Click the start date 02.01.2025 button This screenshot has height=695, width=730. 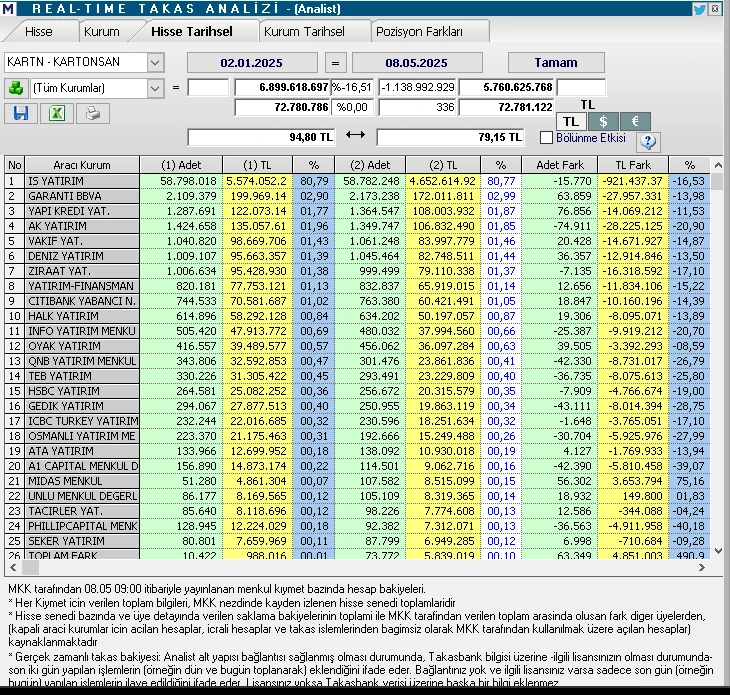coord(252,63)
